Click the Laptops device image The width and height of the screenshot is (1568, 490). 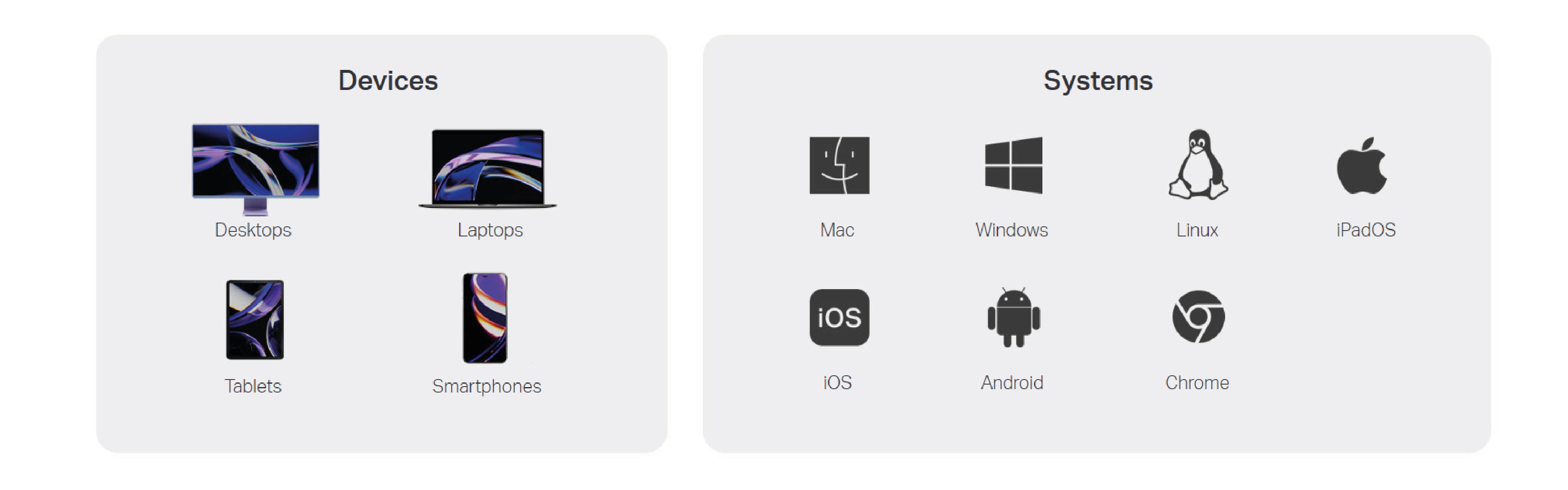point(488,169)
